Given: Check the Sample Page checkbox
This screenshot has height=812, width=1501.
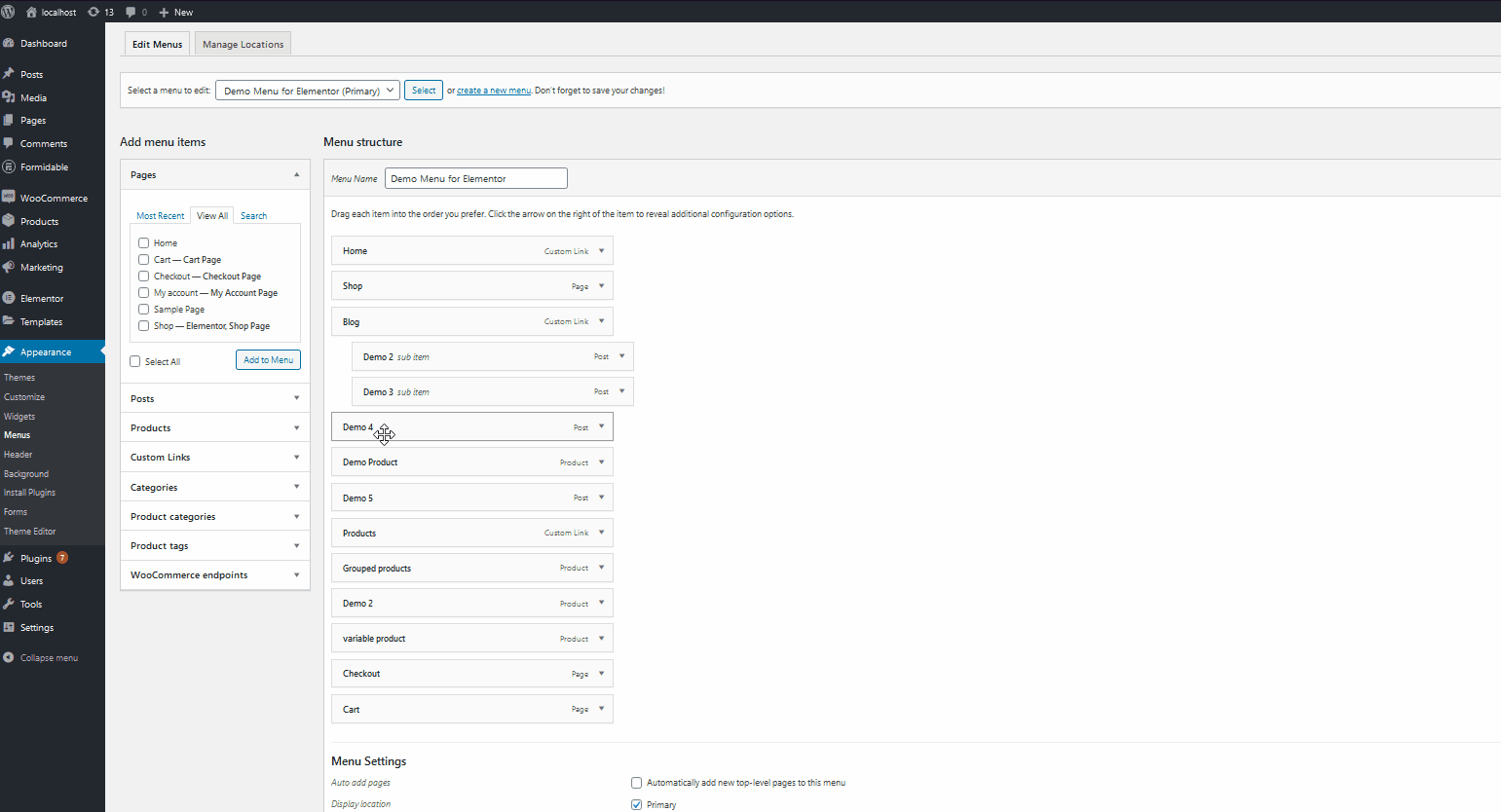Looking at the screenshot, I should pos(144,310).
